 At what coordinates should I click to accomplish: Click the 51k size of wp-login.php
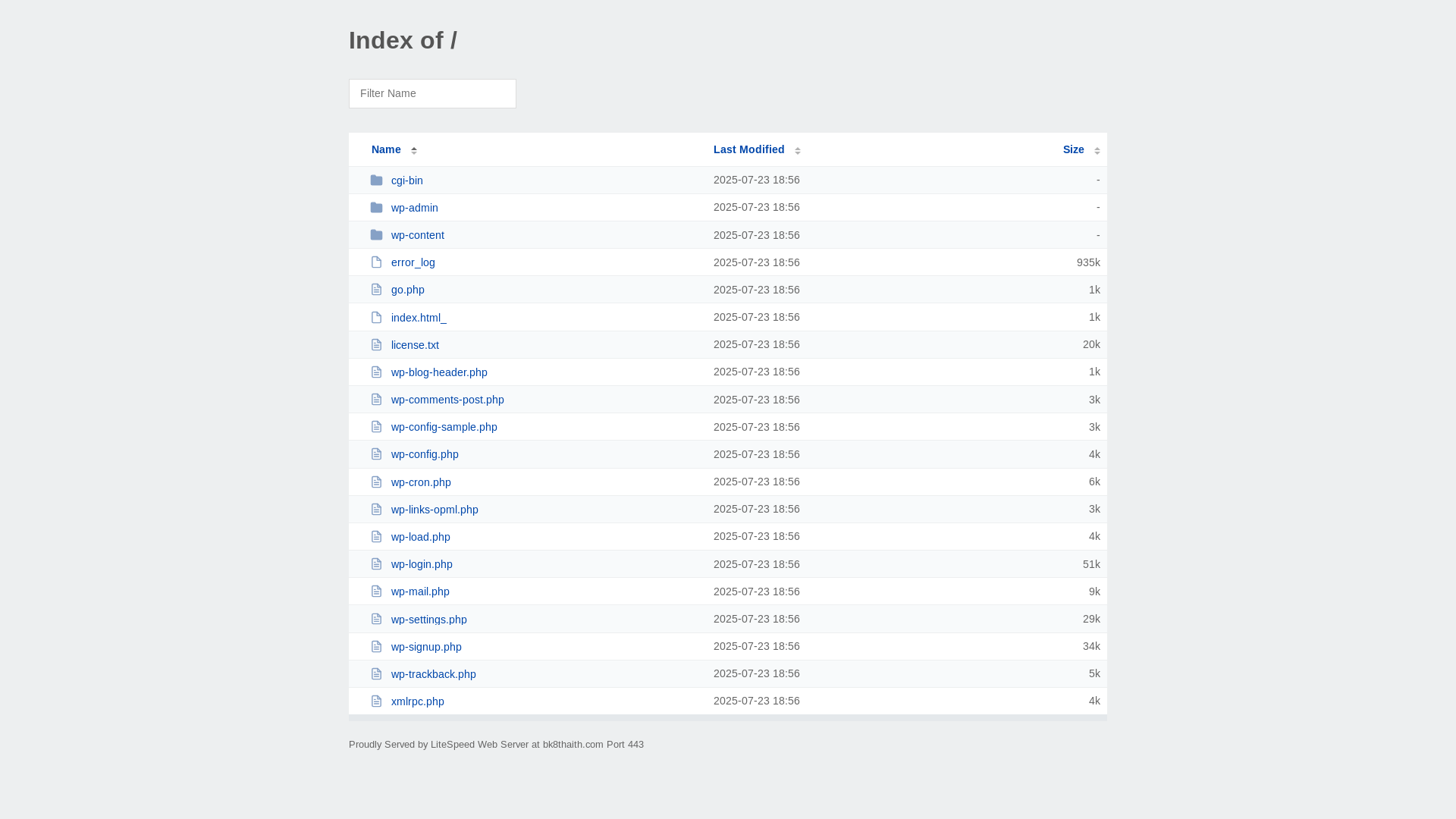point(1091,564)
